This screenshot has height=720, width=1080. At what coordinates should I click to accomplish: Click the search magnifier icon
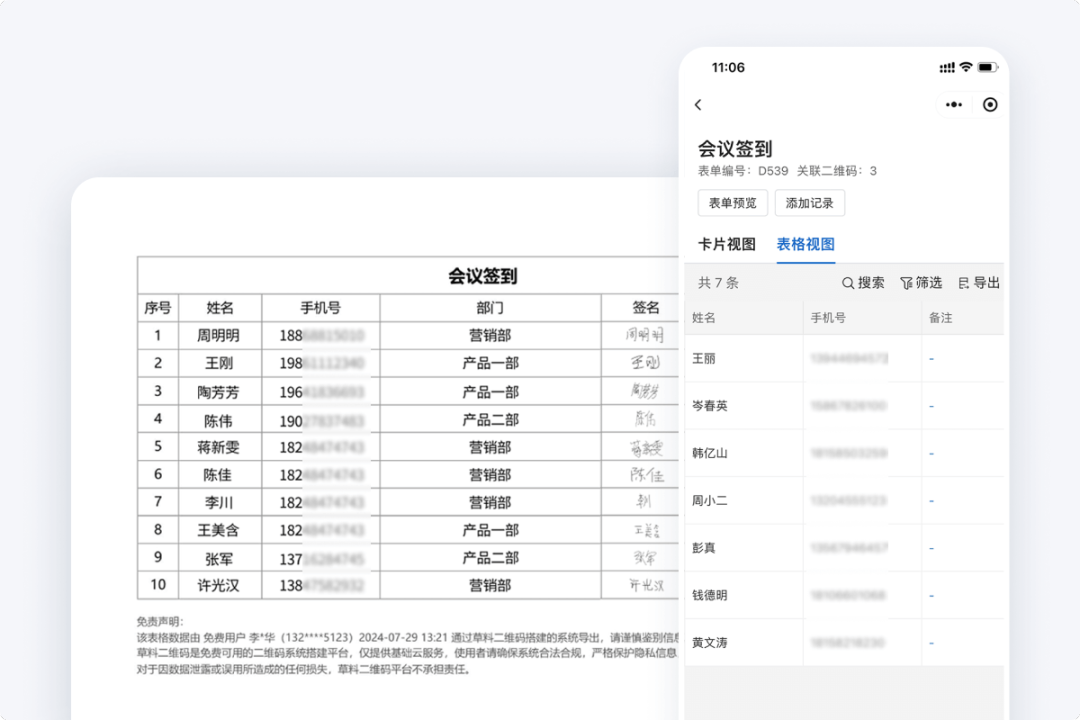tap(848, 283)
